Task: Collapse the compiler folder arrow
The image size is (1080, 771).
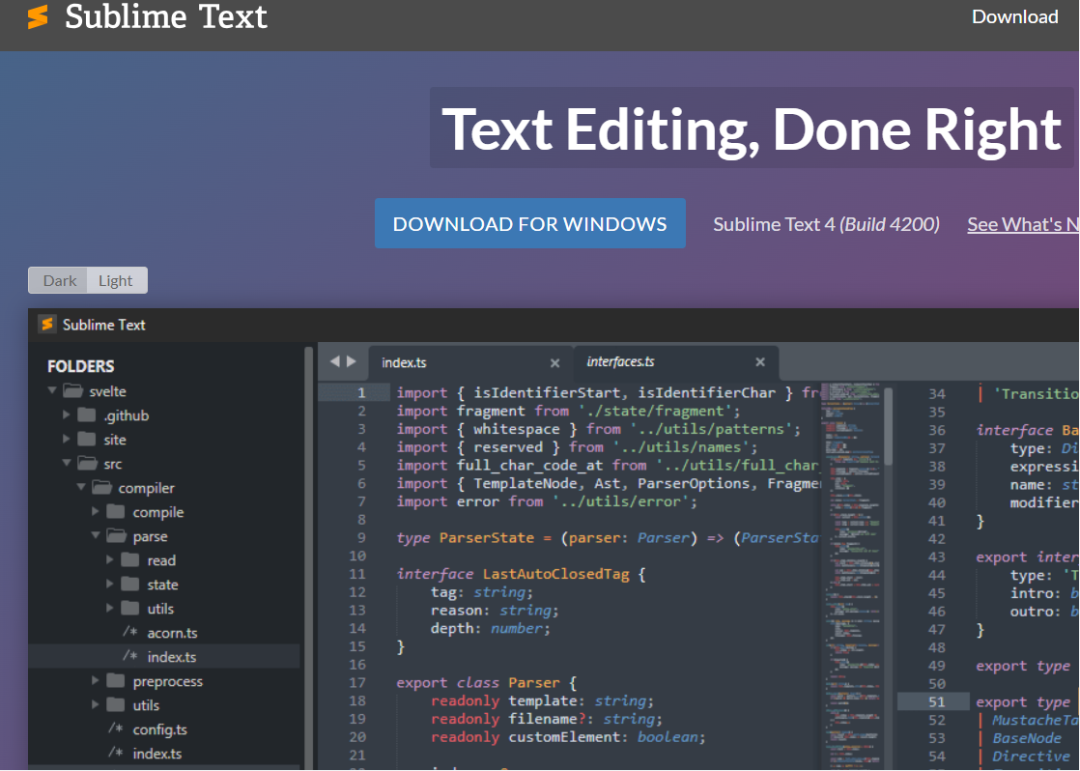Action: (x=81, y=487)
